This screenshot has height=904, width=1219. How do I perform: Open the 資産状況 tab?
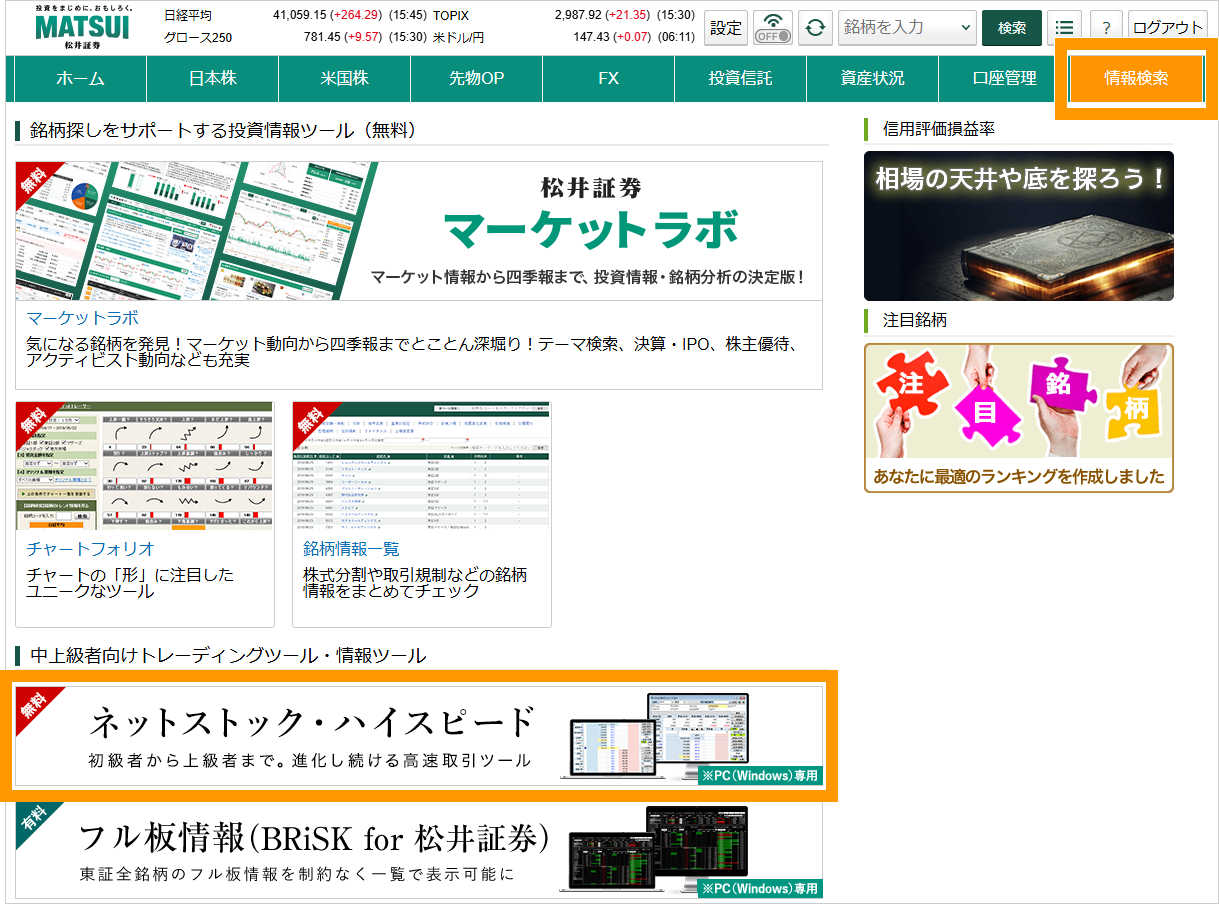(873, 78)
